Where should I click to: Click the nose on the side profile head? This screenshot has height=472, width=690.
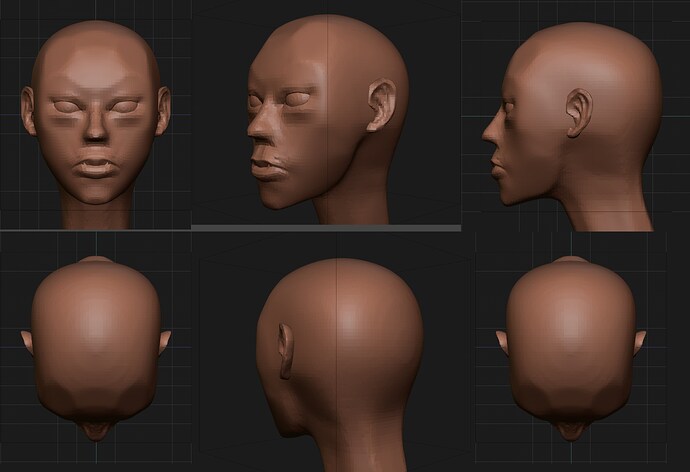point(490,131)
